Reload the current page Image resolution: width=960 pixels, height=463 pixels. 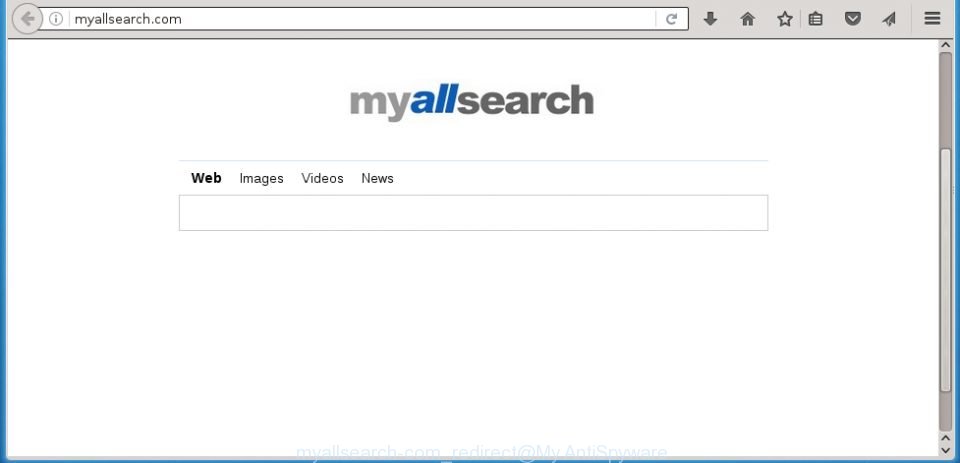point(672,19)
